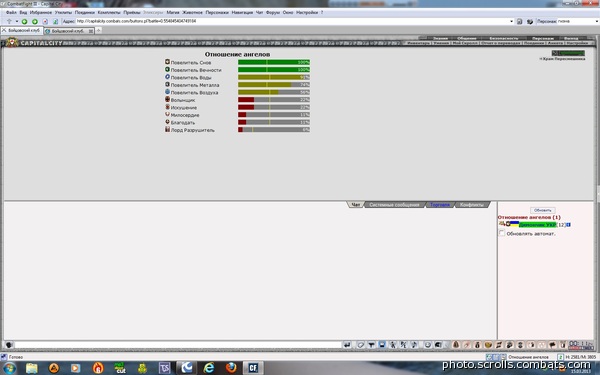Click the blue info icon beside player name

568,225
